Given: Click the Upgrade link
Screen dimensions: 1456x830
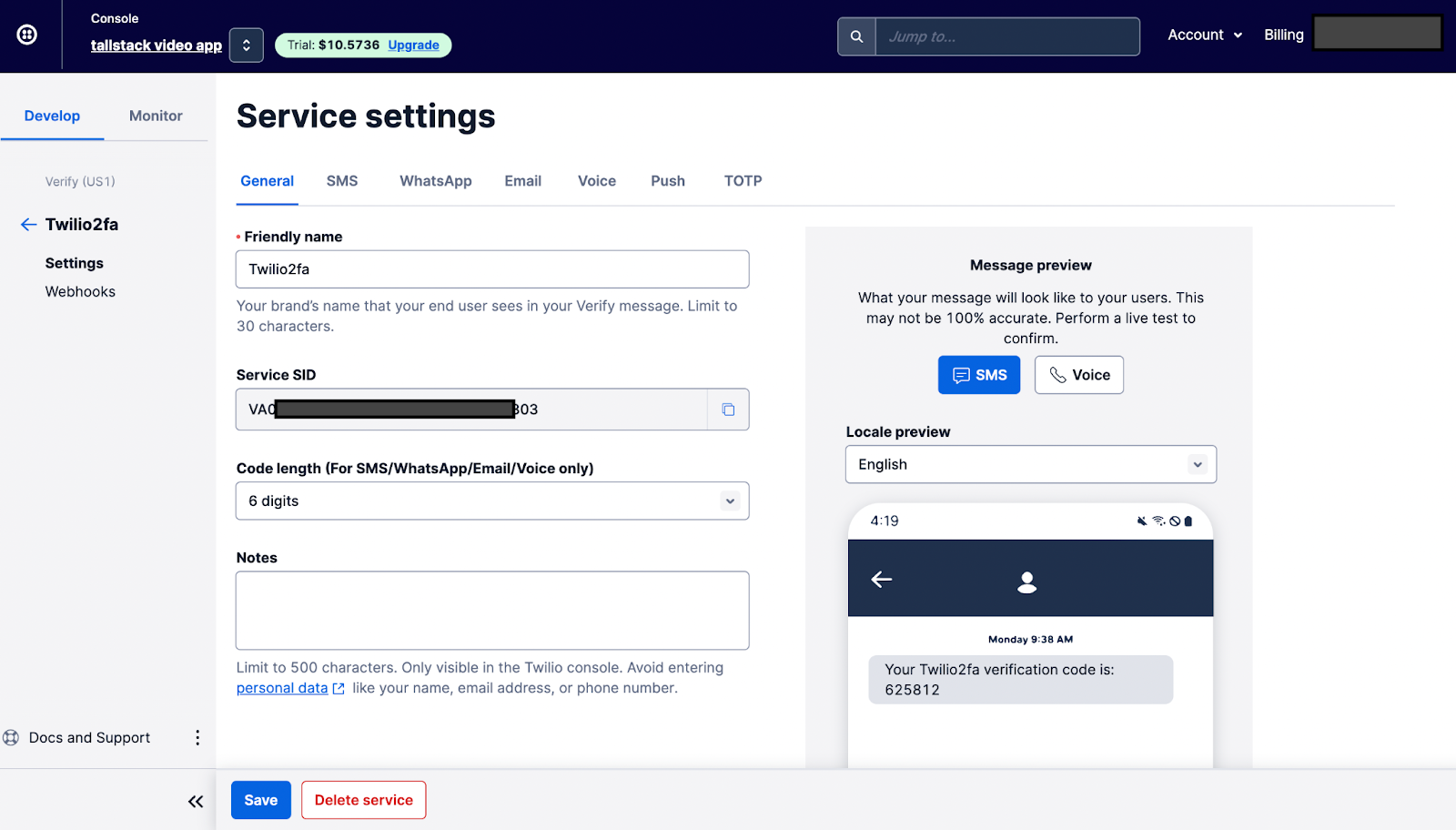Looking at the screenshot, I should pyautogui.click(x=413, y=45).
